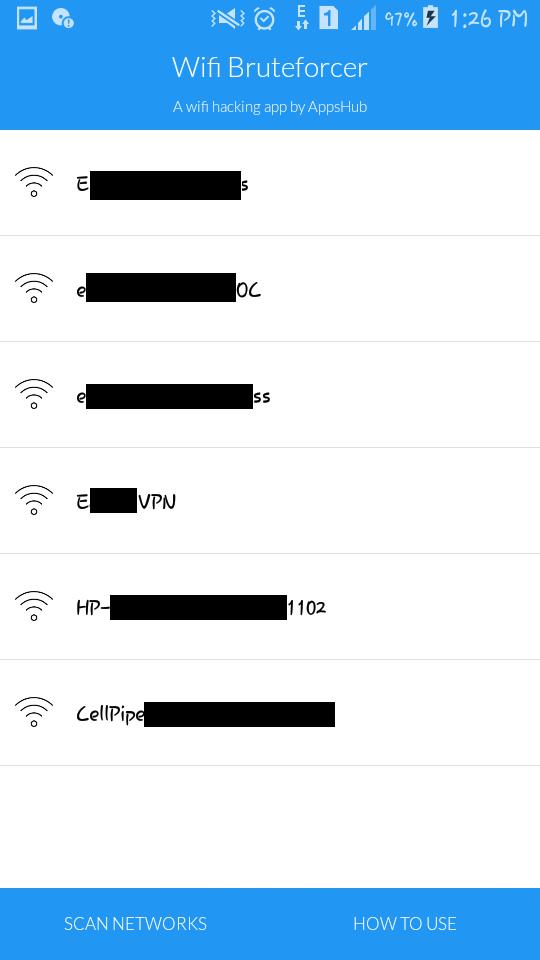Tap the Wi-Fi icon next to the CellPipe network
This screenshot has height=960, width=540.
coord(34,712)
